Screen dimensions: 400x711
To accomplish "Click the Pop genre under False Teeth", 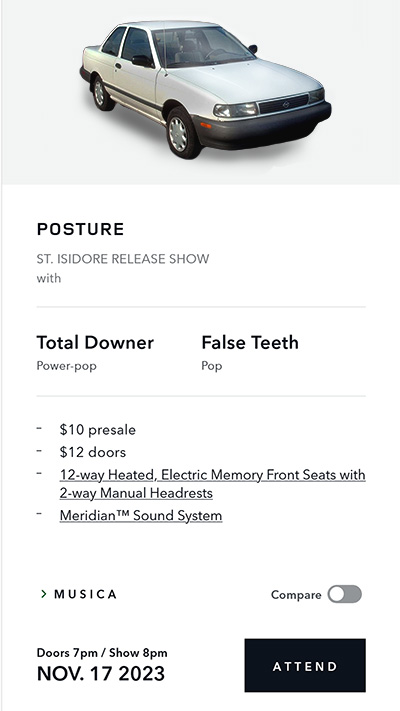I will pyautogui.click(x=212, y=366).
